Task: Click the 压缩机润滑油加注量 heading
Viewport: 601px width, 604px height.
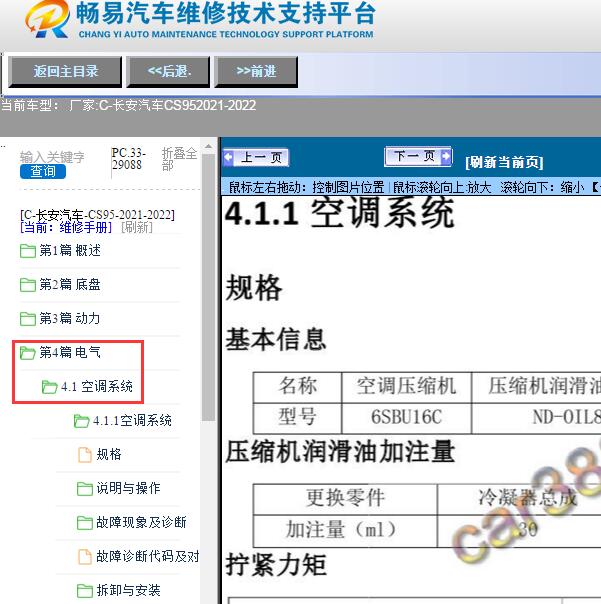Action: (x=340, y=452)
